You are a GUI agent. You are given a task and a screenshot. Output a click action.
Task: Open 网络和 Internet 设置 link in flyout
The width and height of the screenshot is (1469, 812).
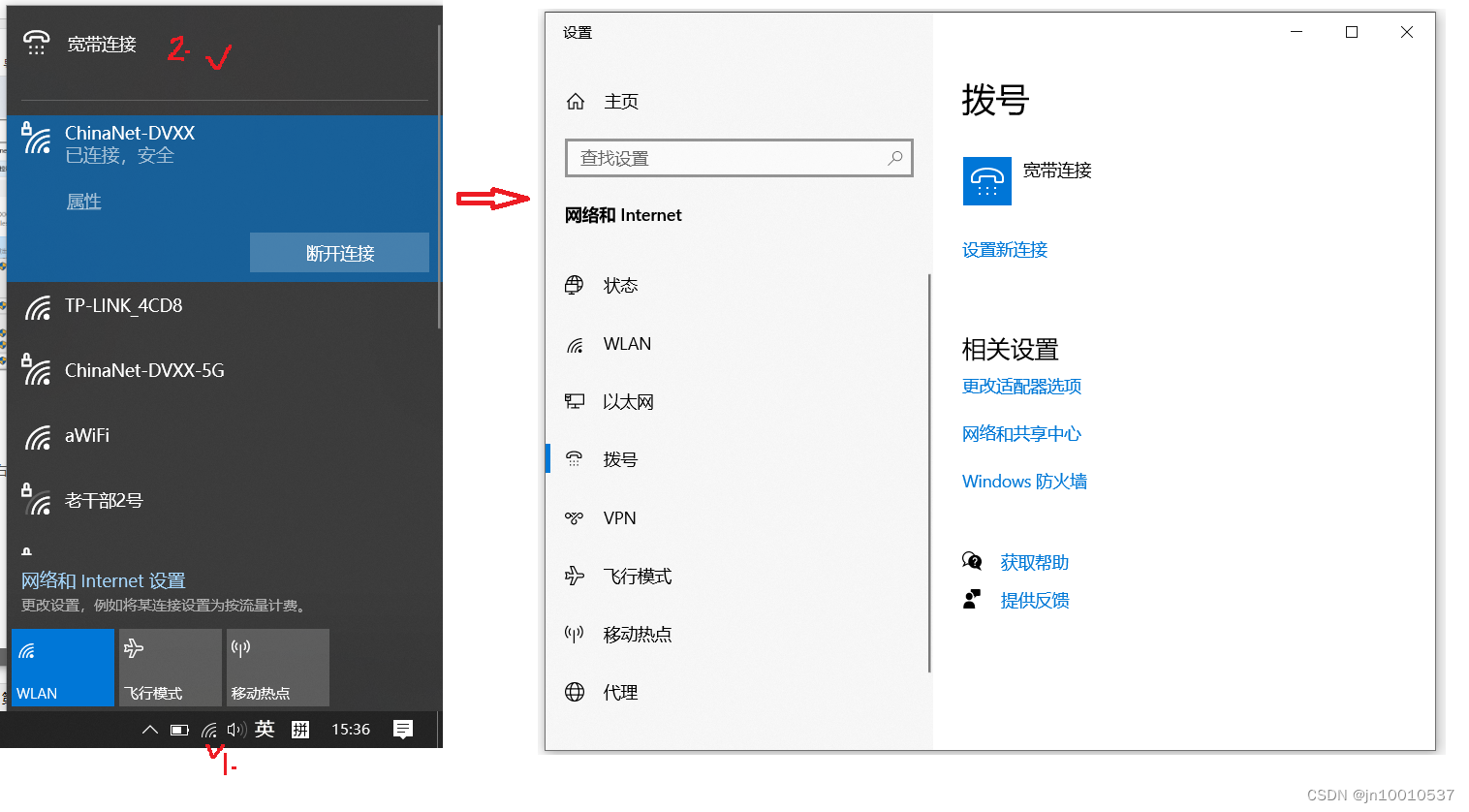click(x=103, y=580)
